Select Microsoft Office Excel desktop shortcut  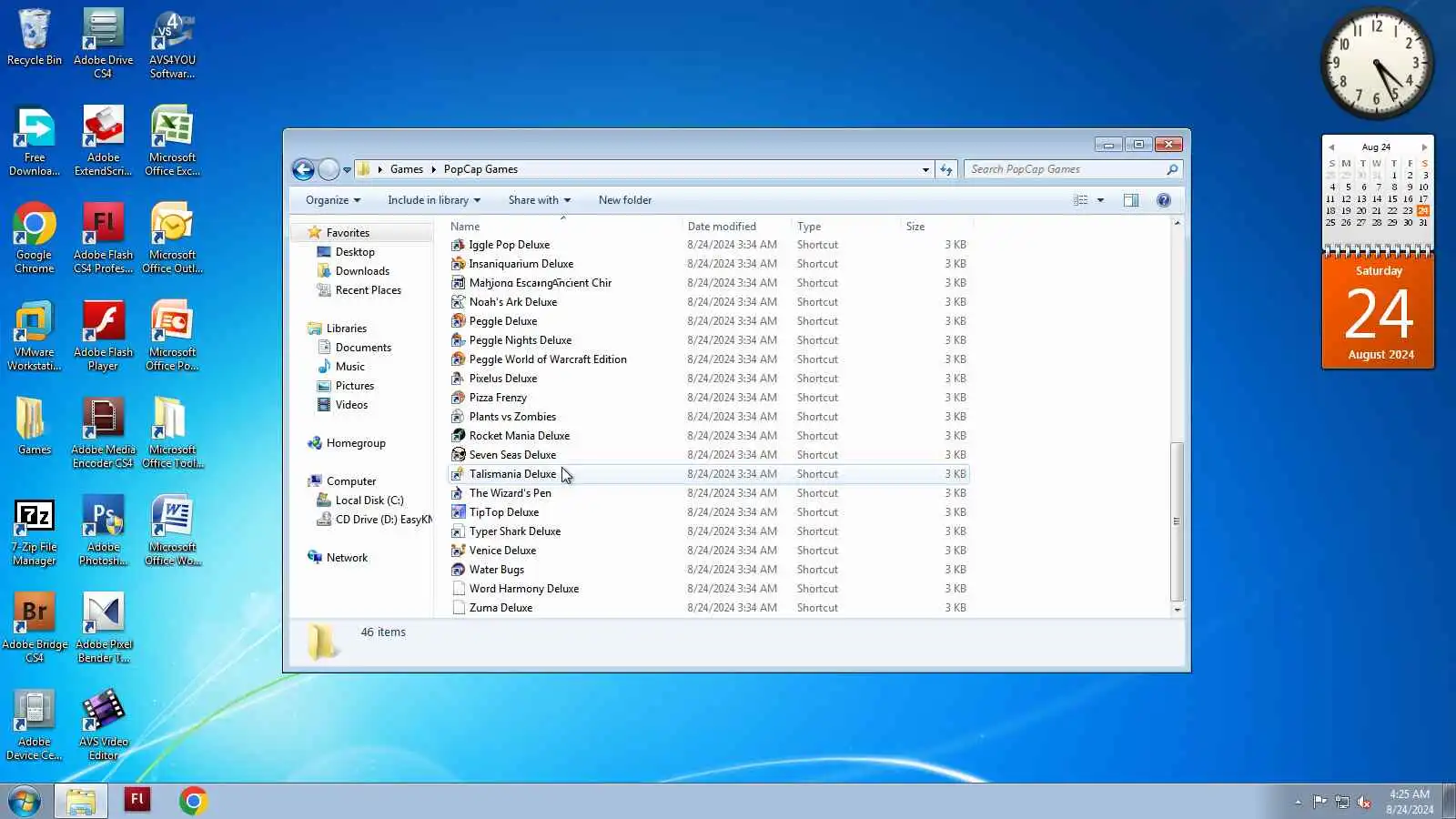click(172, 142)
